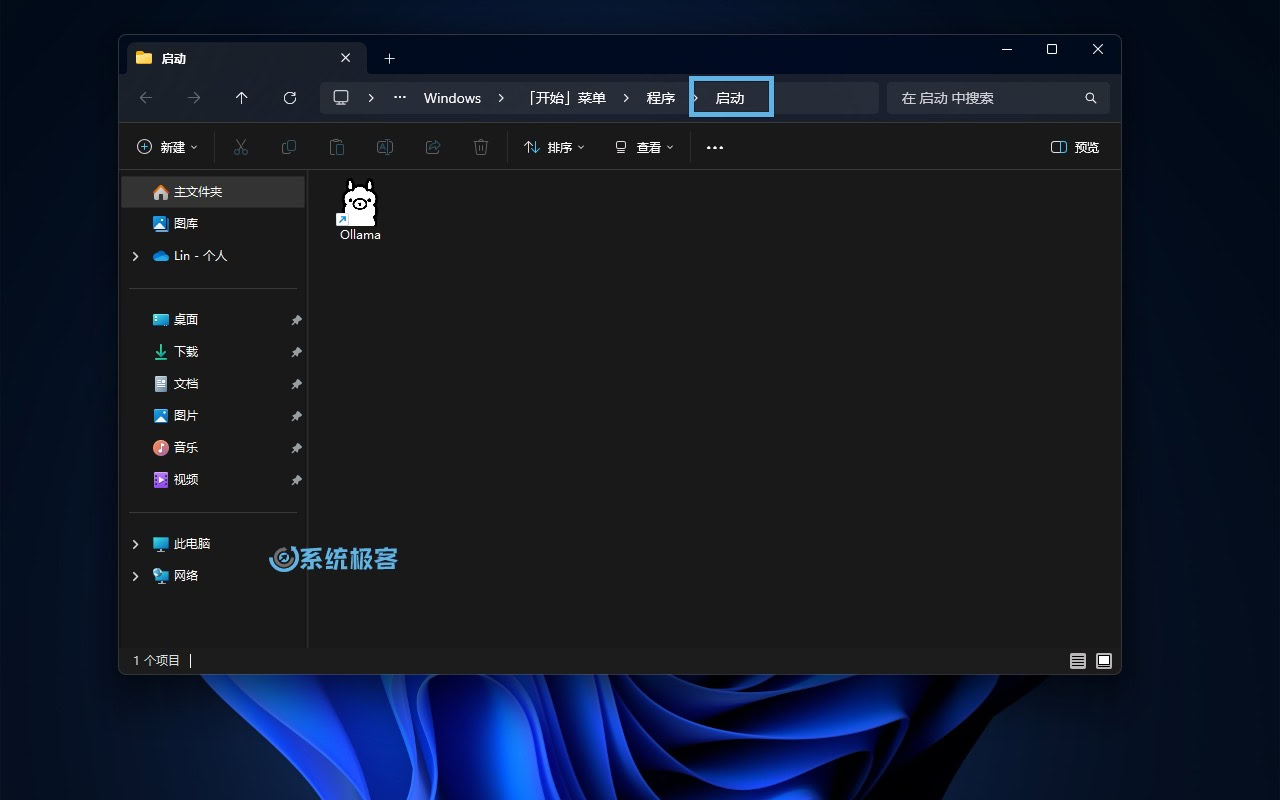Screen dimensions: 1280x800
Task: Click the PC monitor icon in address bar
Action: coord(341,98)
